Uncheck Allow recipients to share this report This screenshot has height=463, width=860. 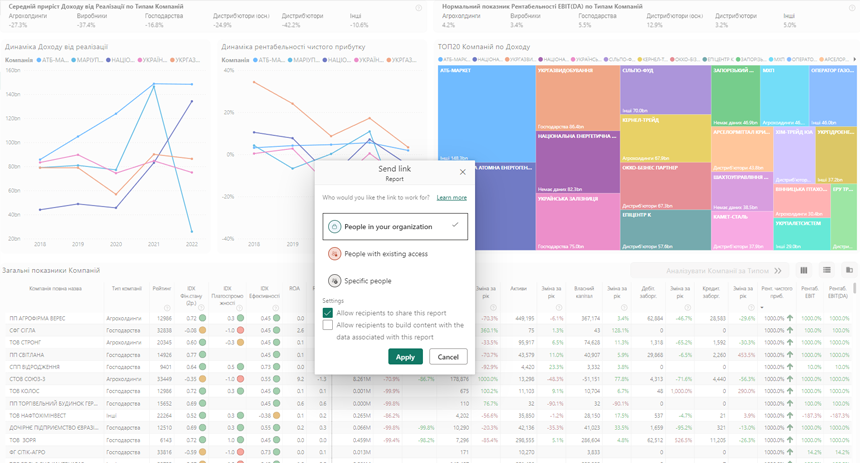[x=327, y=313]
